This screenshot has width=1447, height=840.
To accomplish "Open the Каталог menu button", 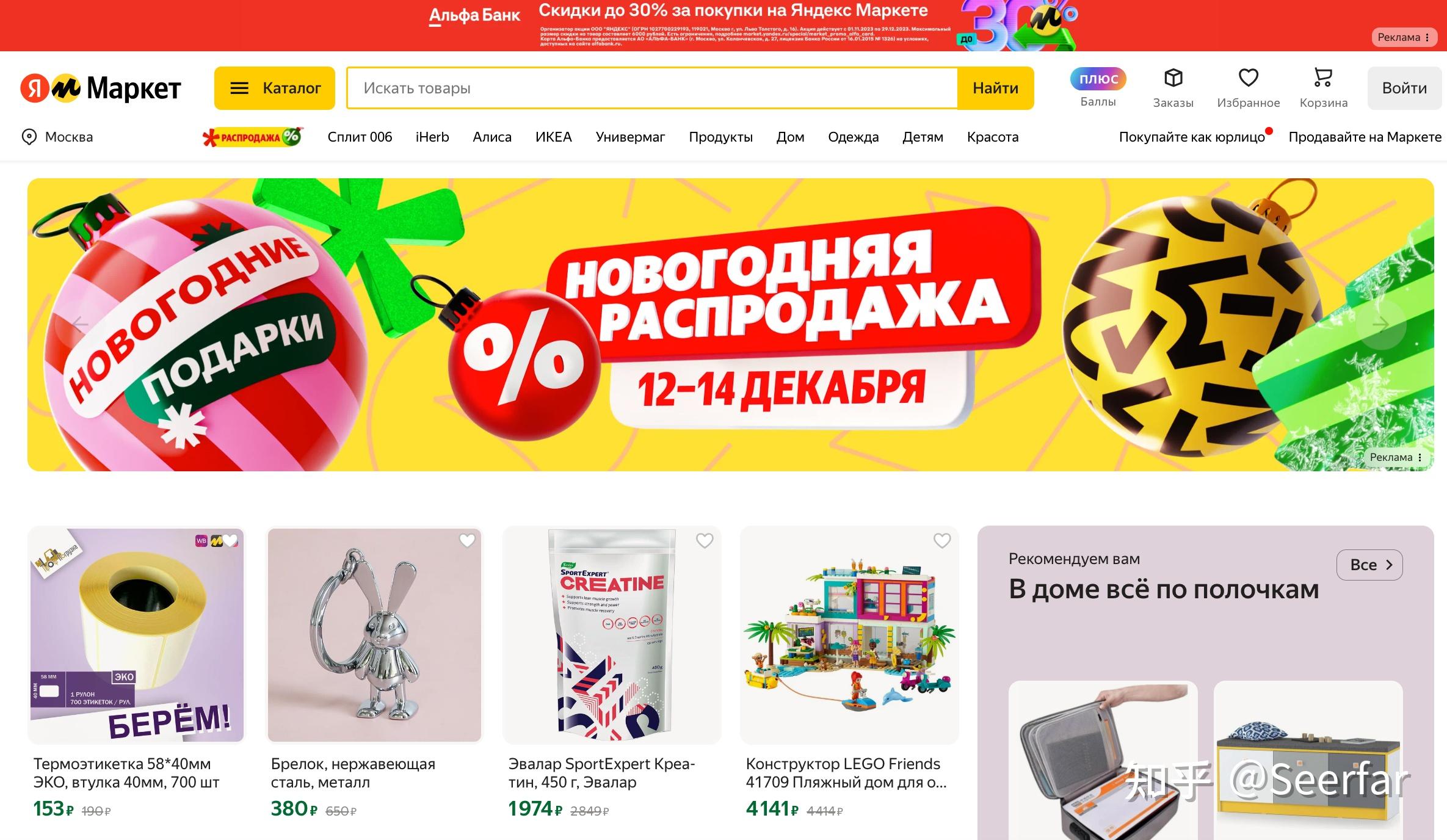I will tap(275, 88).
